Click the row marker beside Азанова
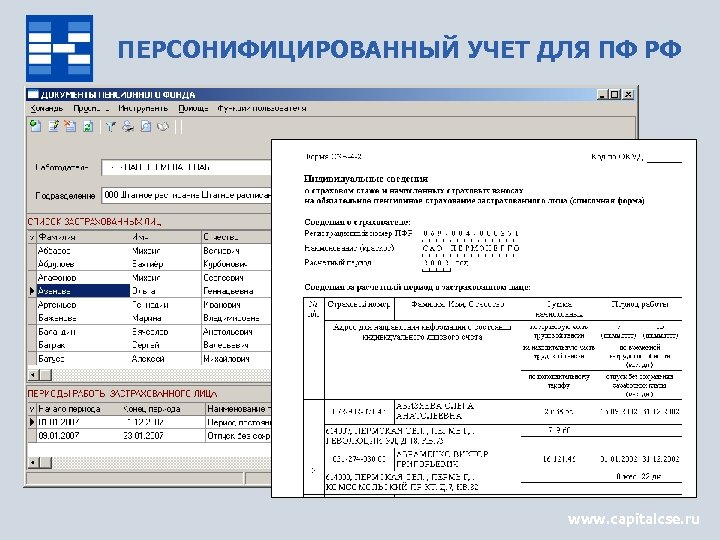 pos(32,291)
